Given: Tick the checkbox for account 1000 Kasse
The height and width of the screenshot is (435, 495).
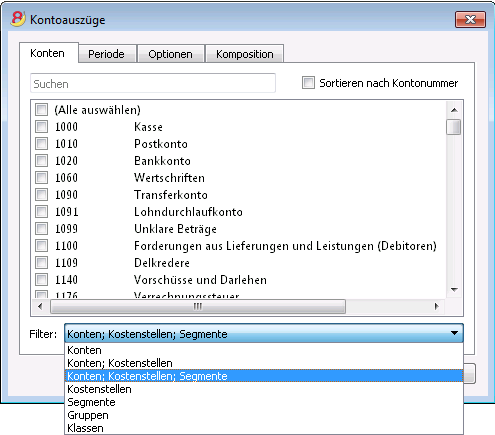Looking at the screenshot, I should pos(42,127).
